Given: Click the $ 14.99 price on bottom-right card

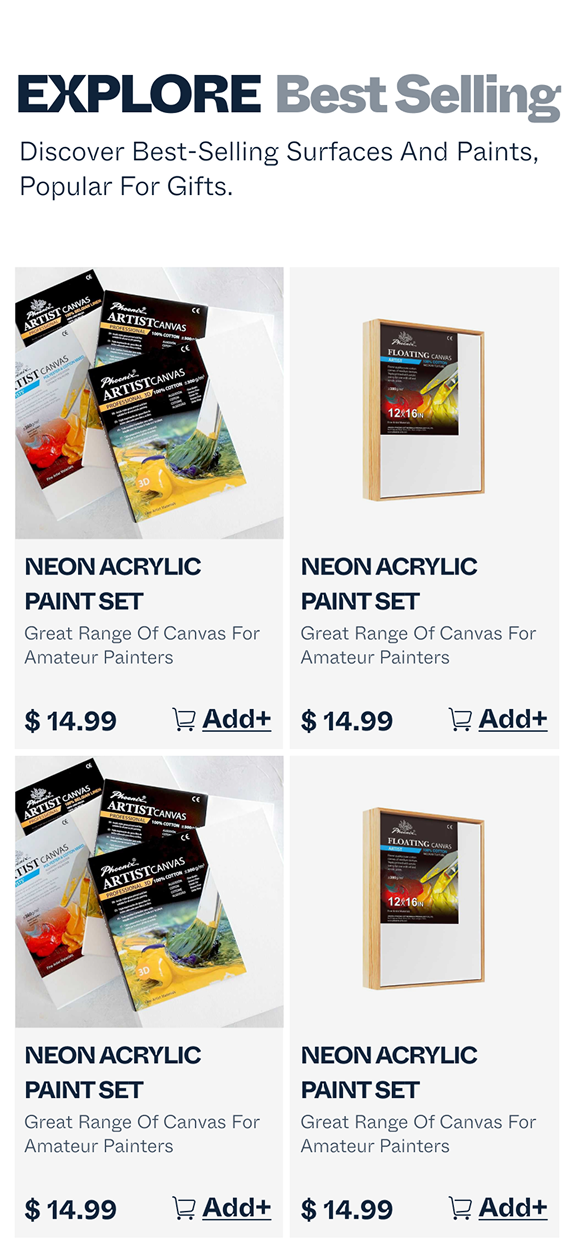Looking at the screenshot, I should click(x=346, y=1210).
